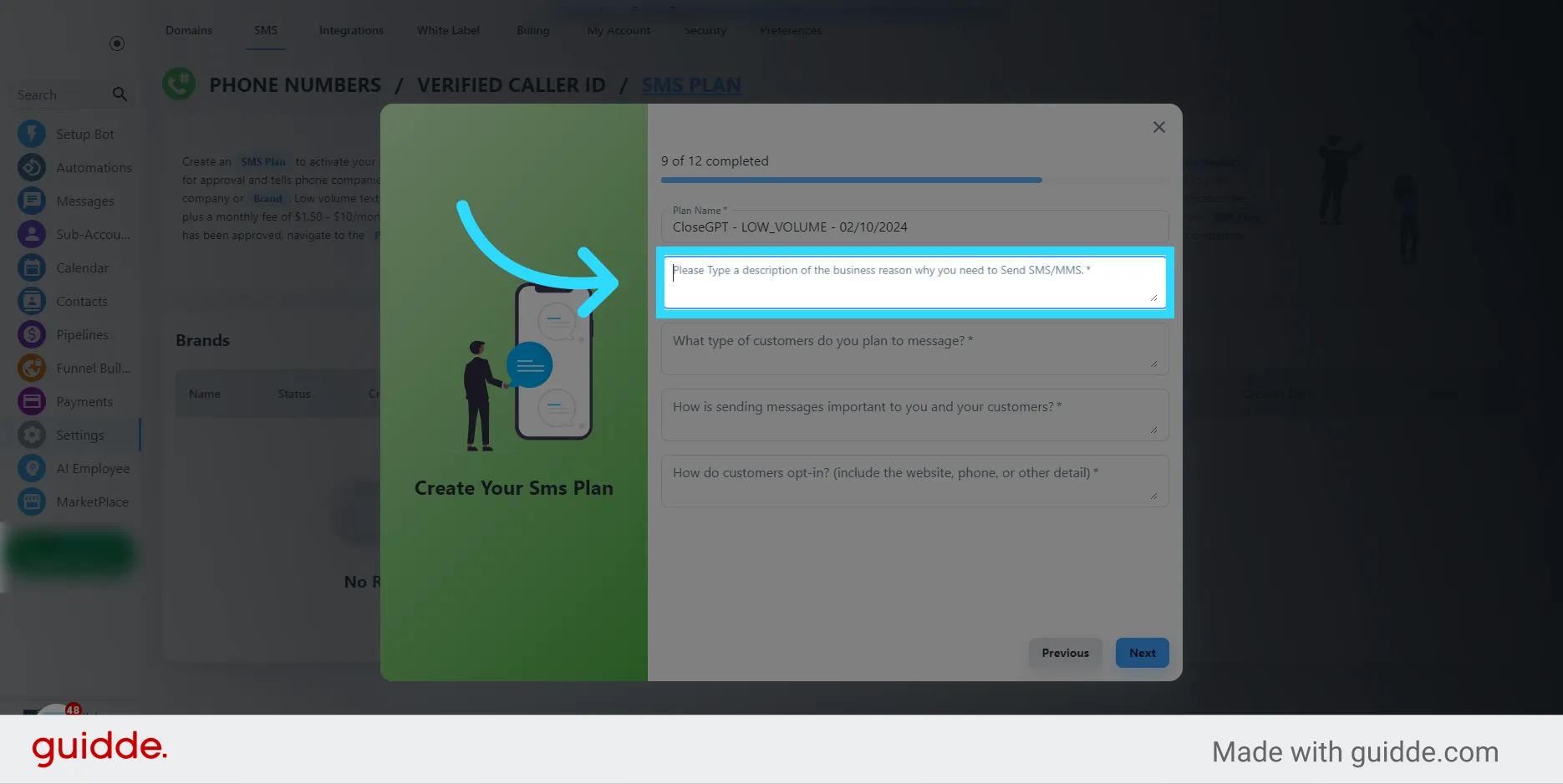Viewport: 1563px width, 784px height.
Task: Switch to the Integrations tab
Action: coord(351,30)
